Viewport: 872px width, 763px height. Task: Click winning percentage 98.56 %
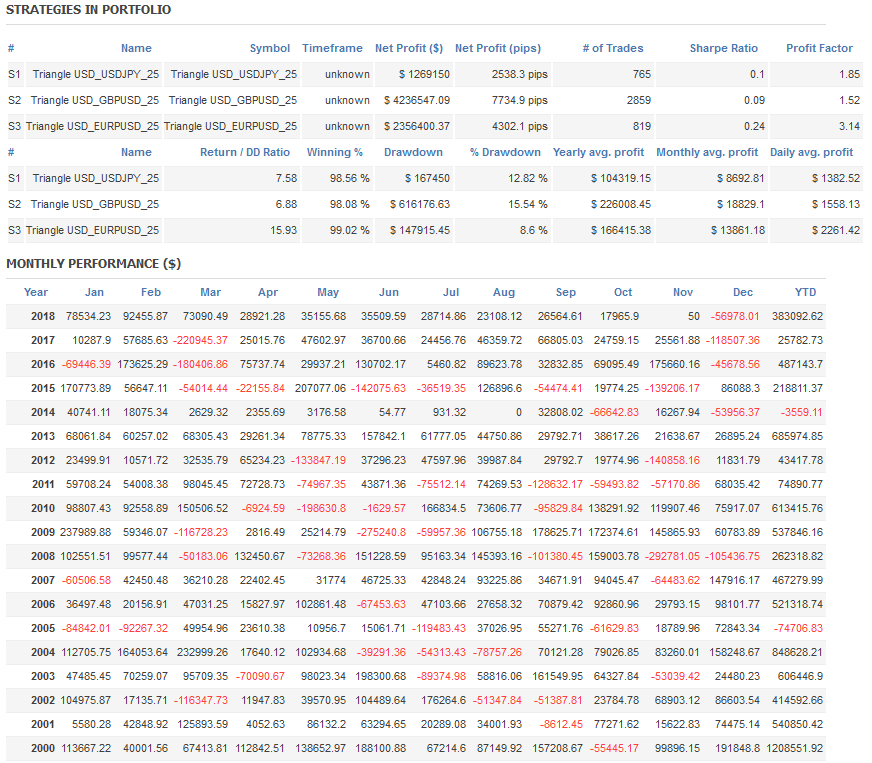[349, 179]
